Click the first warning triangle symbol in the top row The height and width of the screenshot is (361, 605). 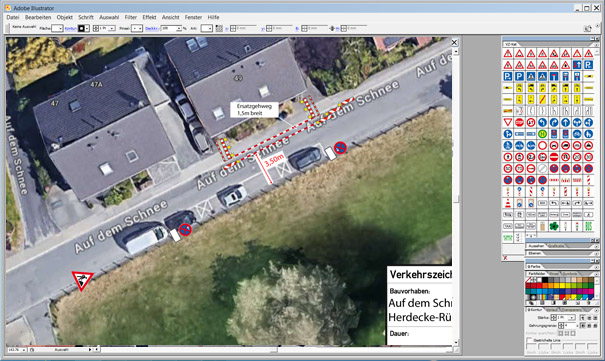coord(508,53)
